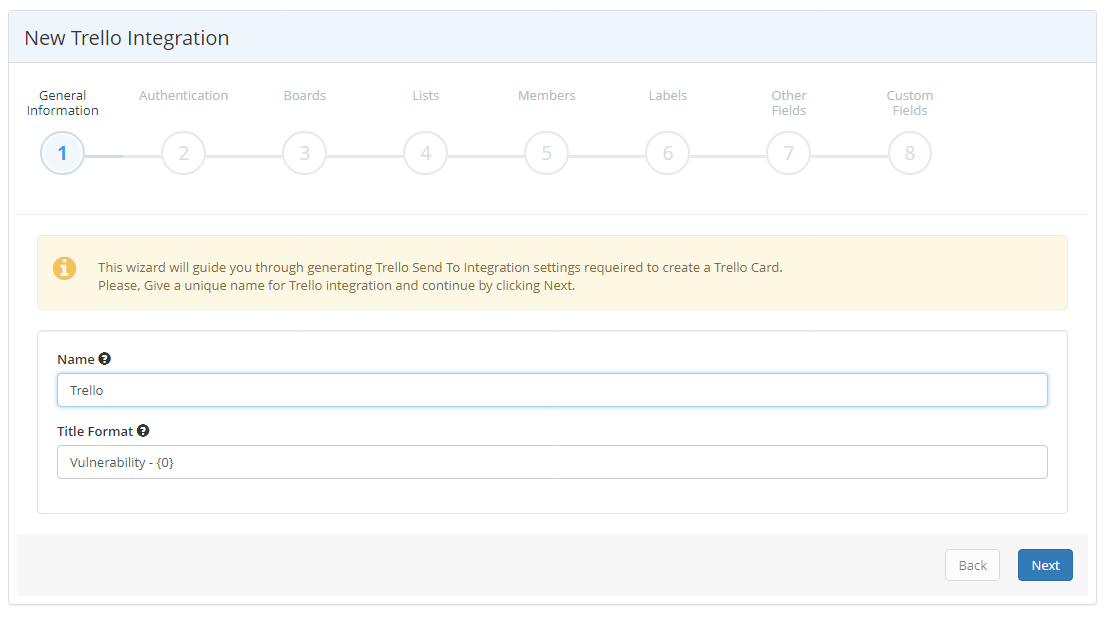Click the Back button
Image resolution: width=1114 pixels, height=618 pixels.
972,565
